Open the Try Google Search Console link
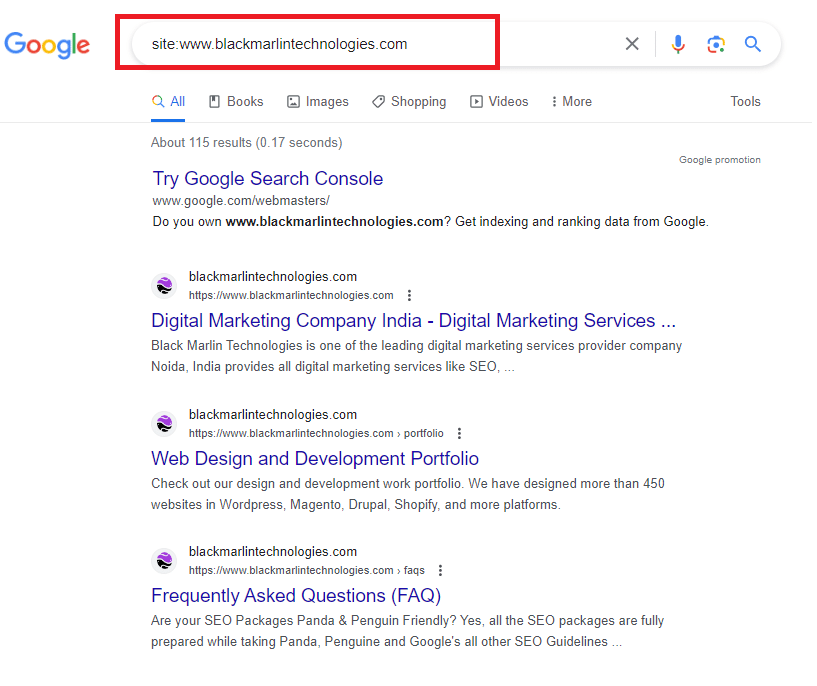 pyautogui.click(x=268, y=179)
